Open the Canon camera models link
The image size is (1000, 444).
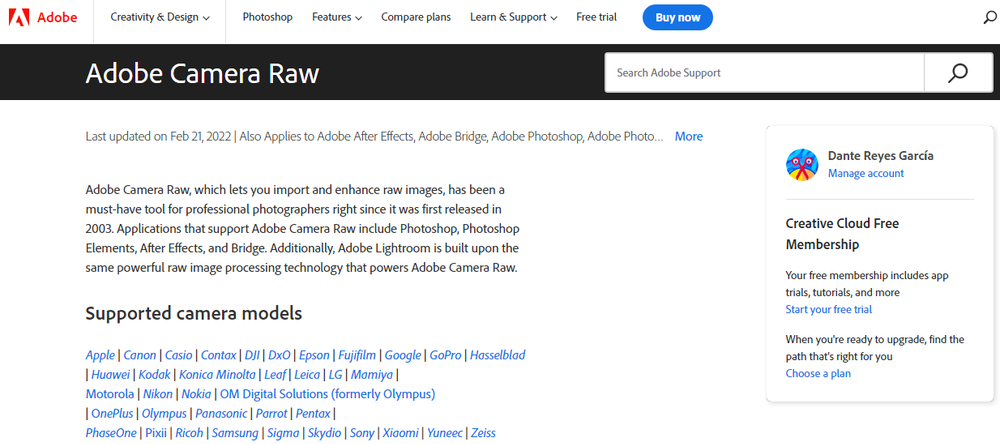tap(140, 355)
